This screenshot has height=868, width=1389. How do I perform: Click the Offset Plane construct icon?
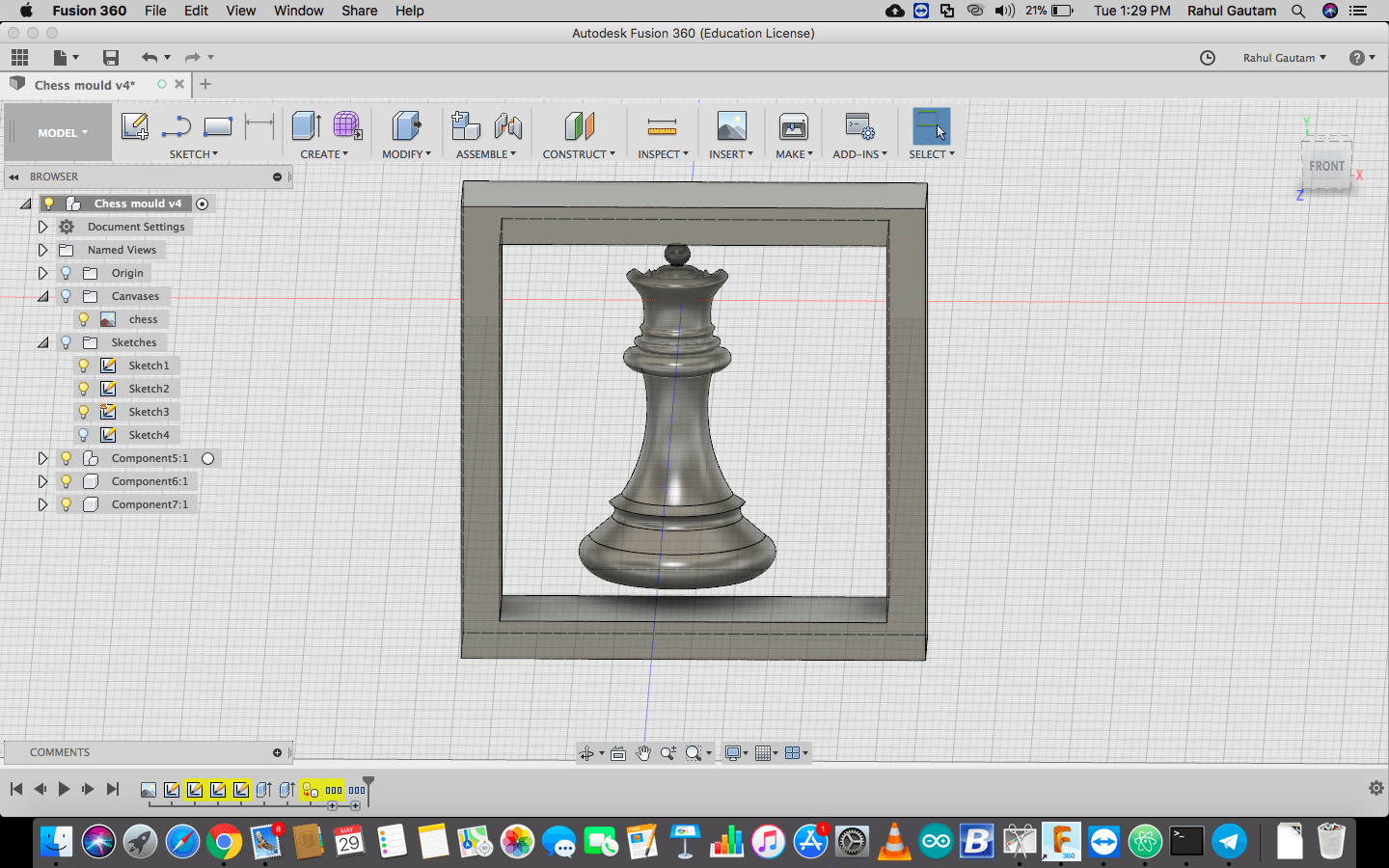[x=579, y=126]
